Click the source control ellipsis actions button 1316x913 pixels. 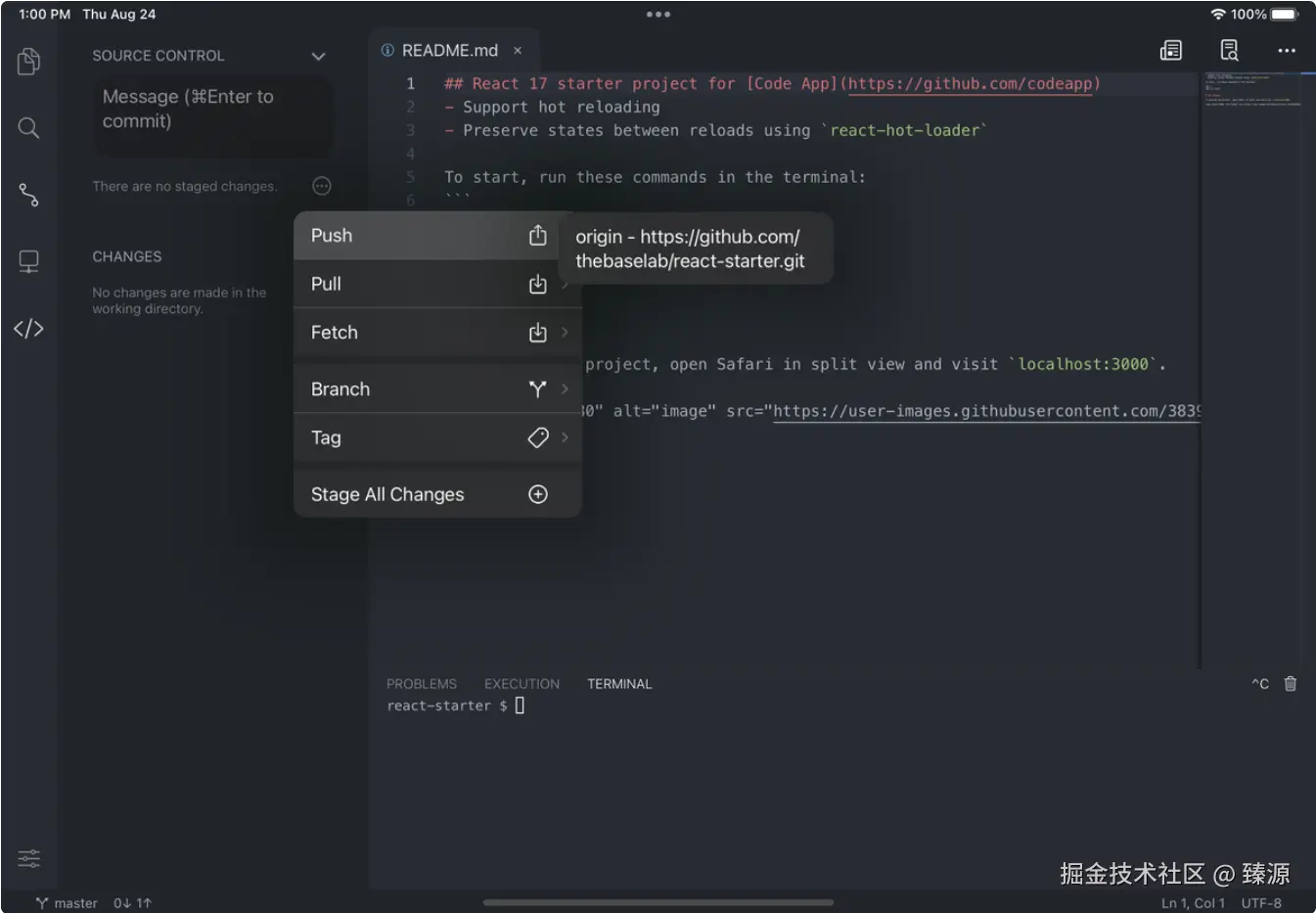pos(322,186)
